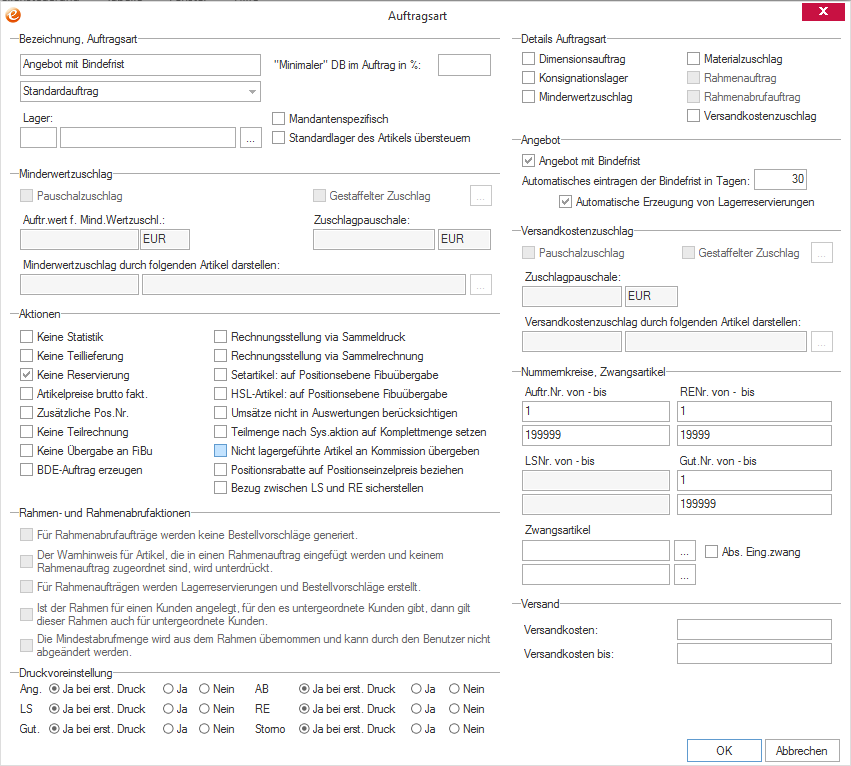Check Teilmenge nach Sys.aktion auf Komplettmenge setzen
The image size is (851, 766).
pyautogui.click(x=220, y=432)
